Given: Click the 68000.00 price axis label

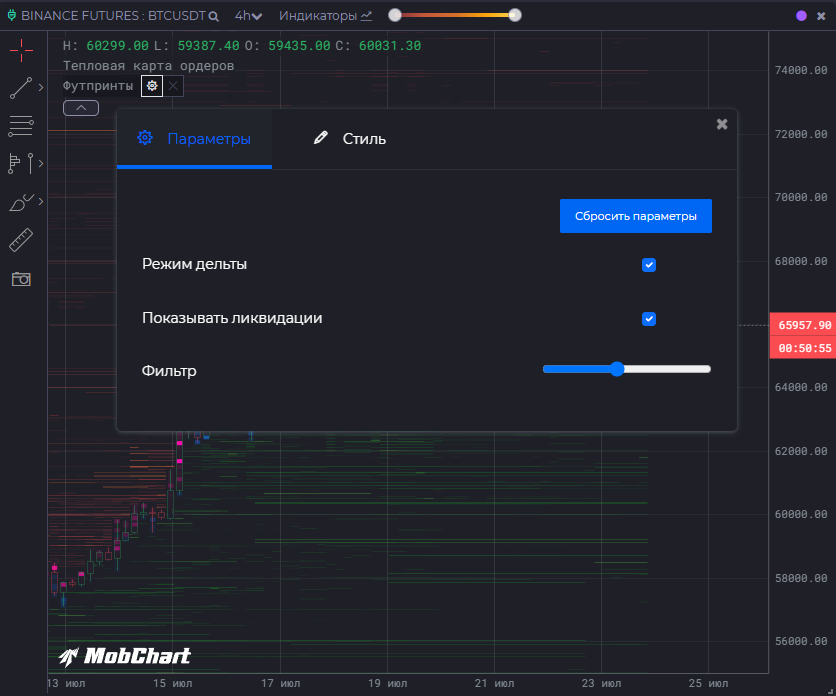Looking at the screenshot, I should (801, 261).
